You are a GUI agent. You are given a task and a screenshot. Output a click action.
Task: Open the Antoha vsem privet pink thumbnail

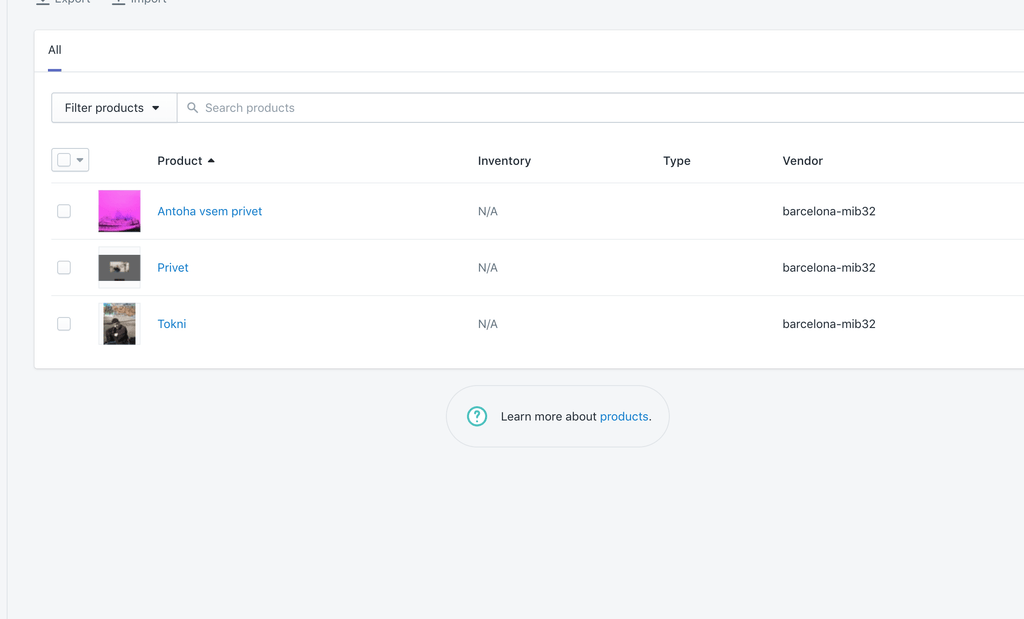coord(119,211)
